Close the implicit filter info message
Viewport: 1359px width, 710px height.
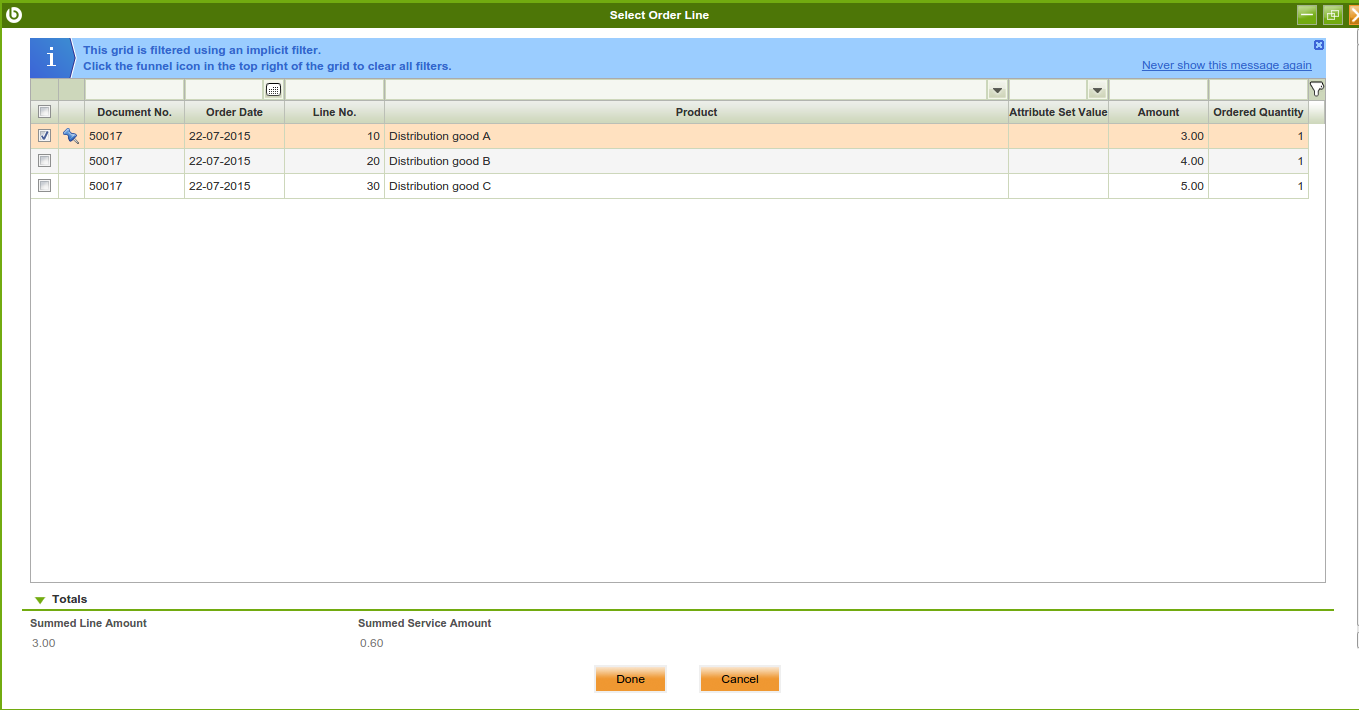1318,45
